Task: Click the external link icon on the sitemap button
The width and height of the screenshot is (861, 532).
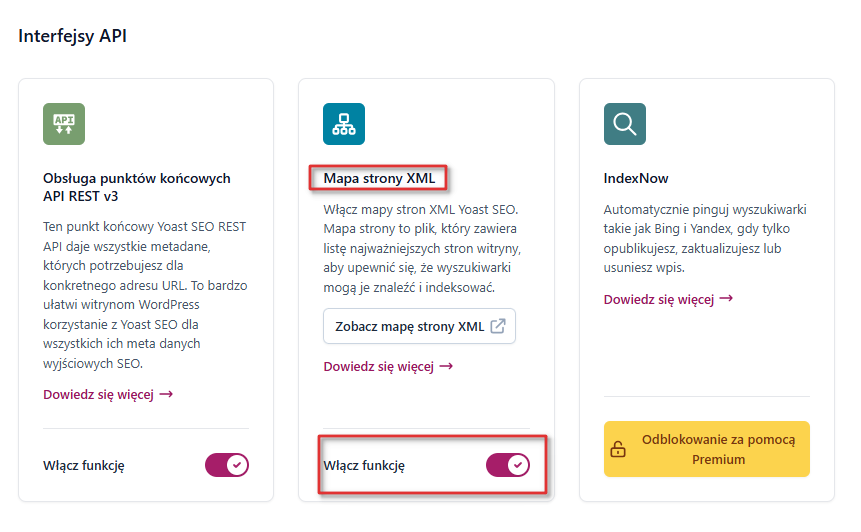Action: click(x=497, y=327)
